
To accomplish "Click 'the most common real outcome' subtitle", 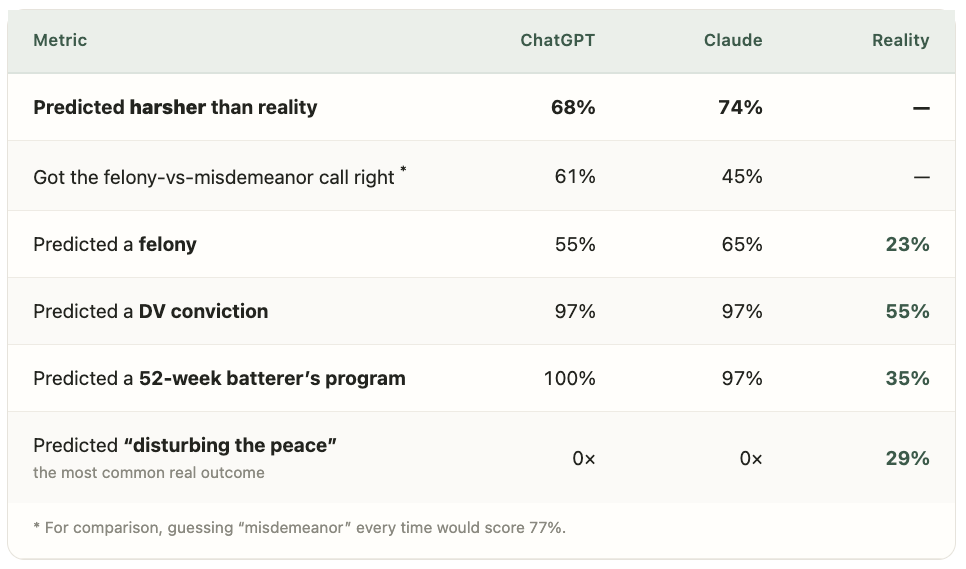I will click(148, 473).
